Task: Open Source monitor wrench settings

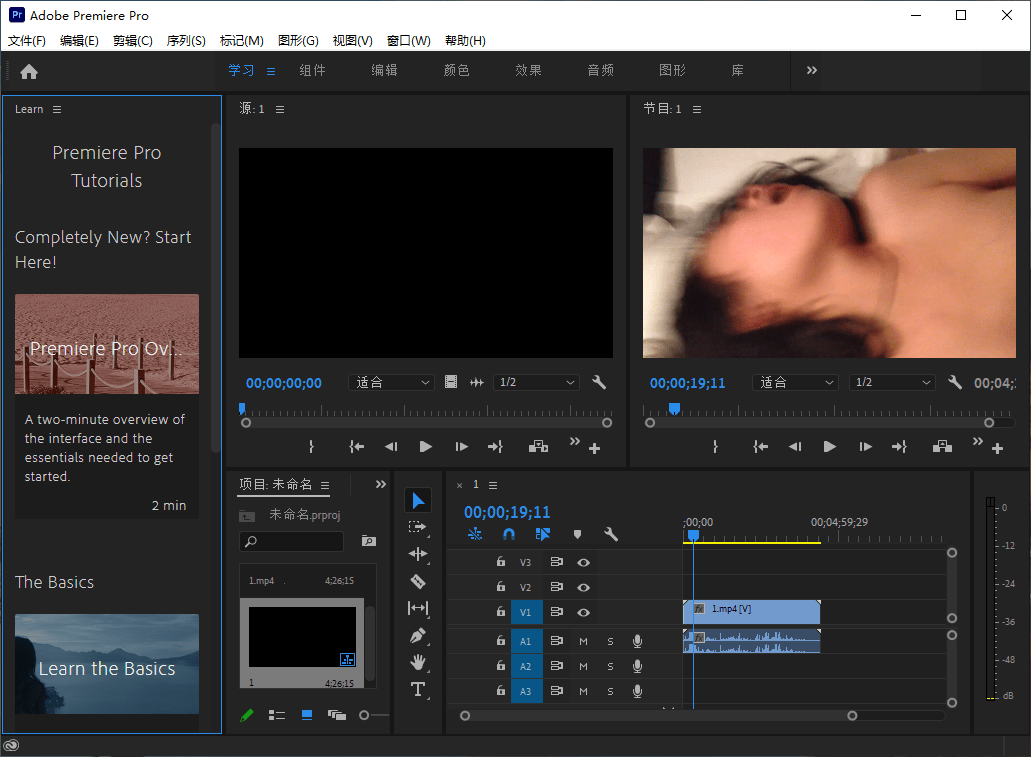Action: [x=598, y=382]
